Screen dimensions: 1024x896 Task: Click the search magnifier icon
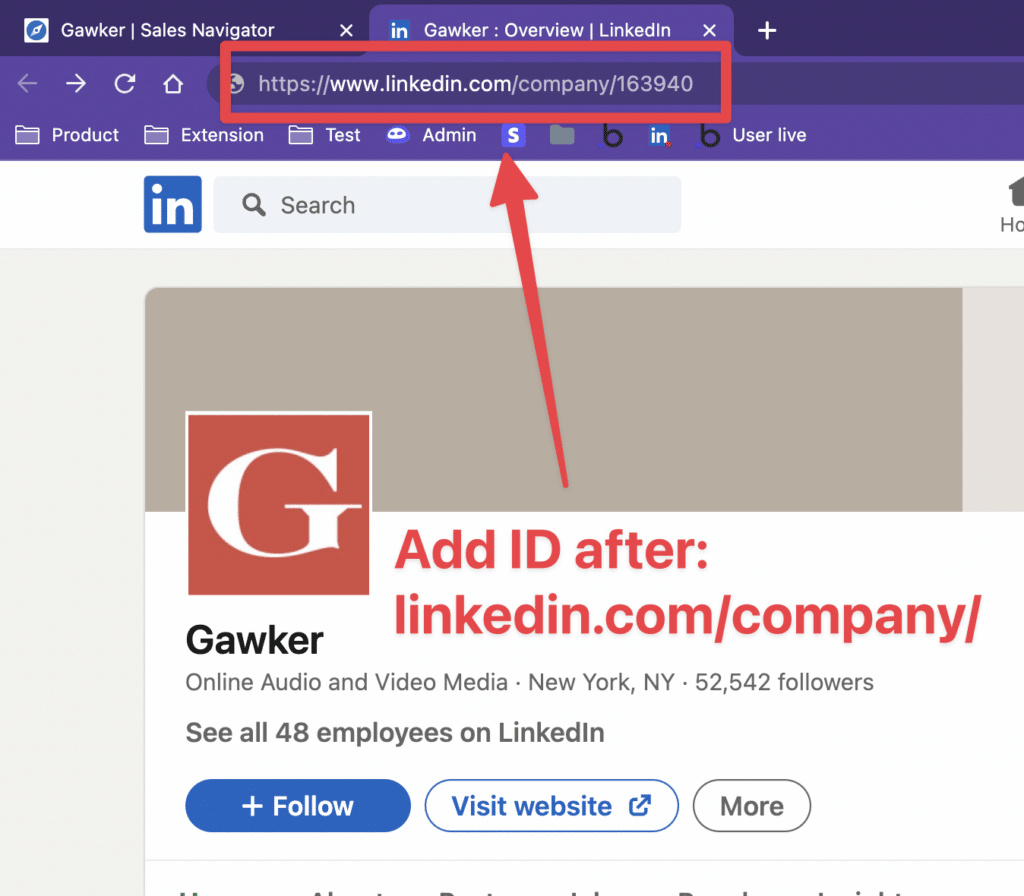pos(253,204)
